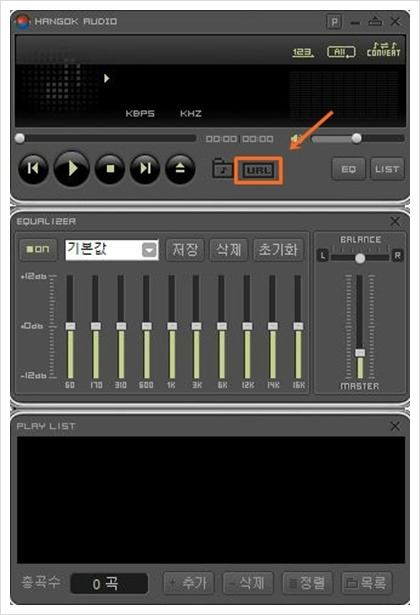Click the 정렬 sort button

click(307, 583)
